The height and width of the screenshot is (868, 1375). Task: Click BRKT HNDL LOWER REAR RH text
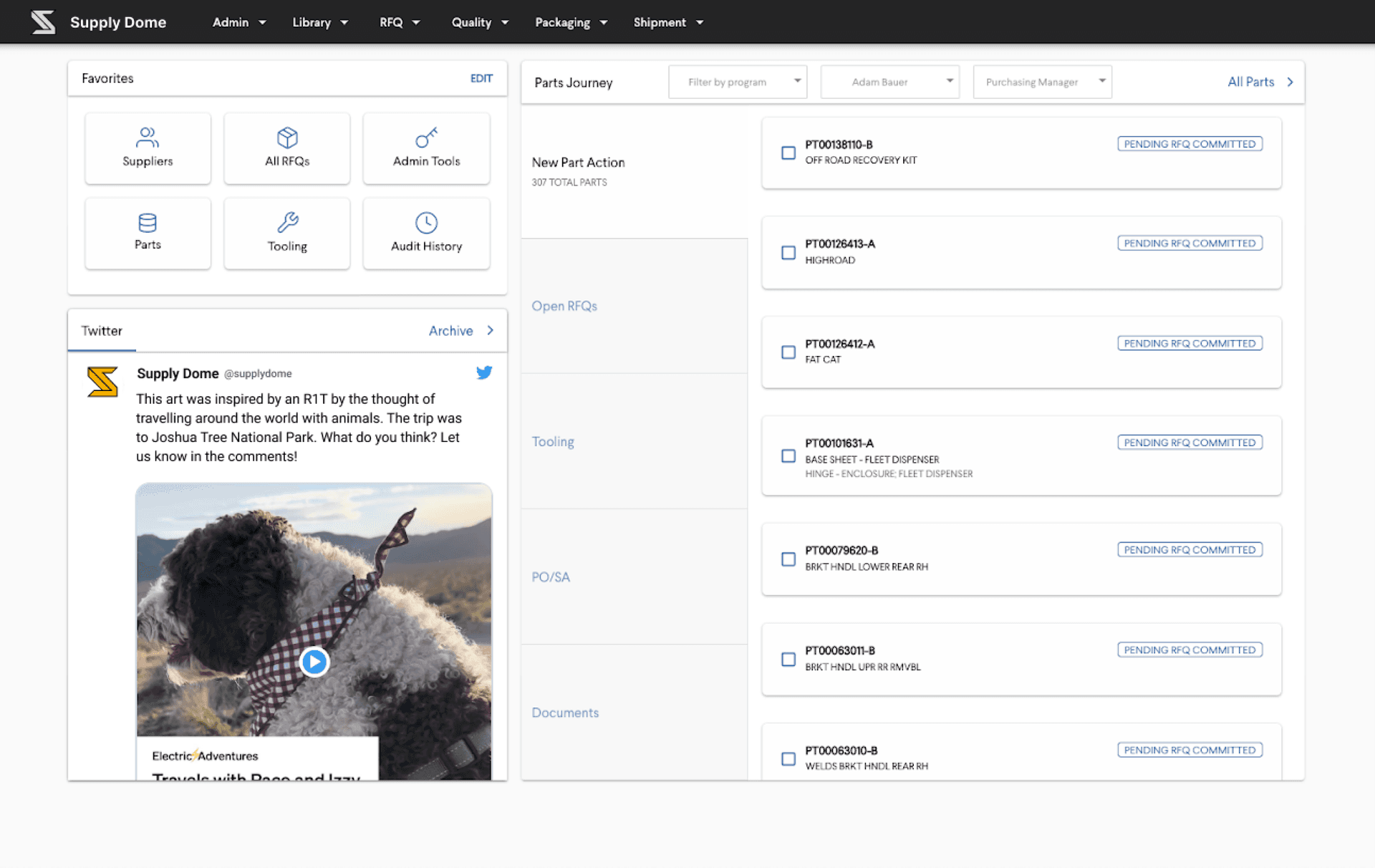pyautogui.click(x=867, y=566)
